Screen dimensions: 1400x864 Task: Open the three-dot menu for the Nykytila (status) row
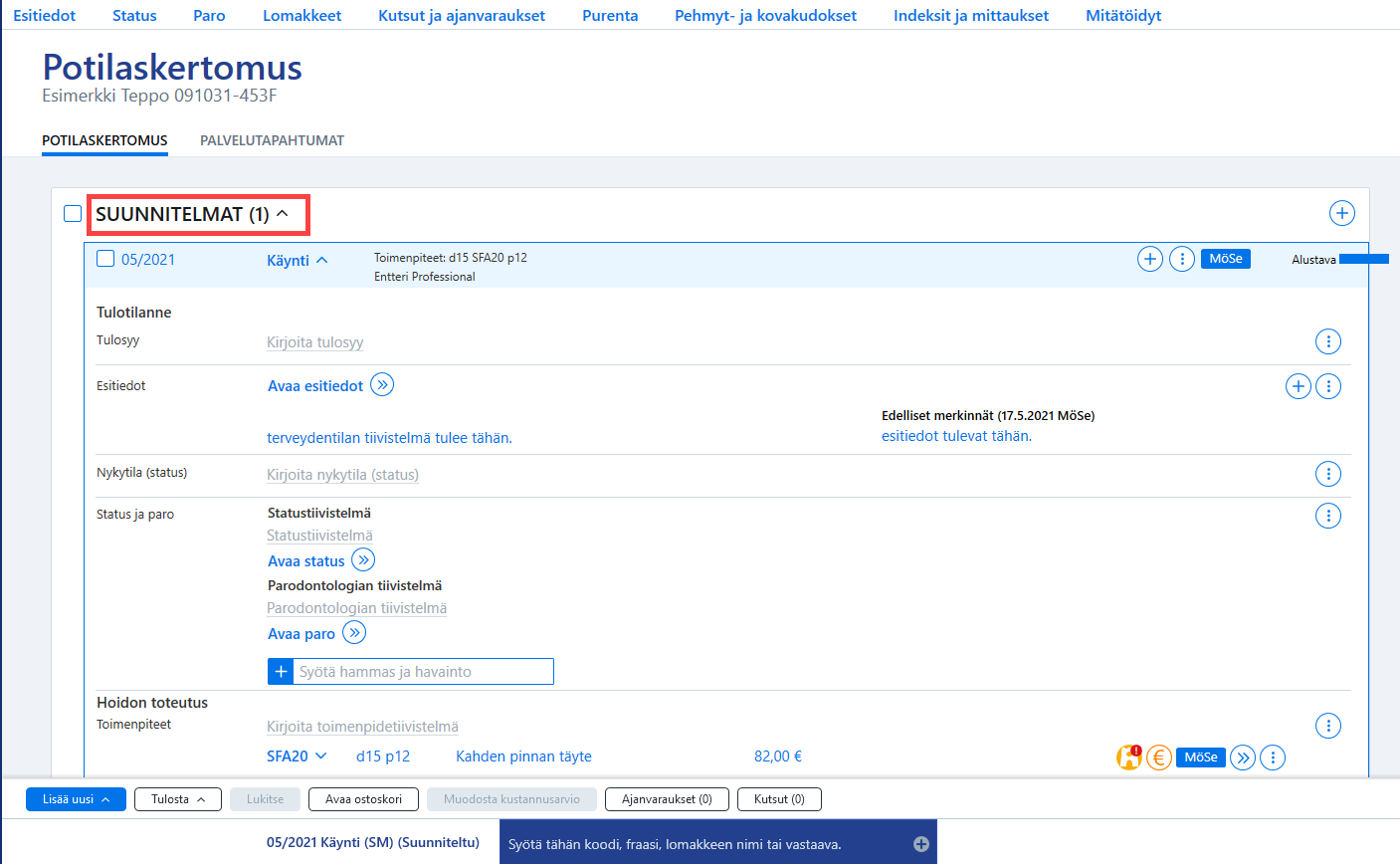pos(1328,474)
